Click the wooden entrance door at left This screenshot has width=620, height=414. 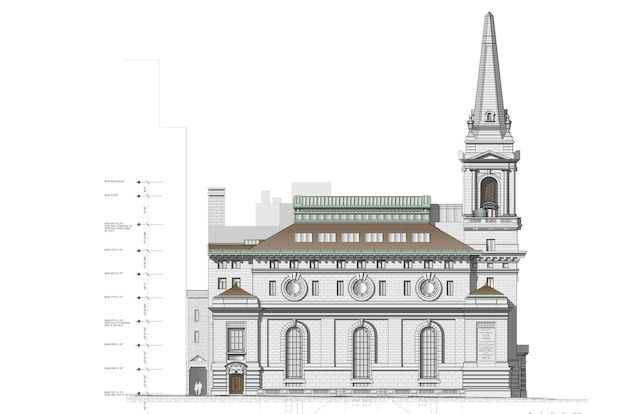click(x=236, y=383)
